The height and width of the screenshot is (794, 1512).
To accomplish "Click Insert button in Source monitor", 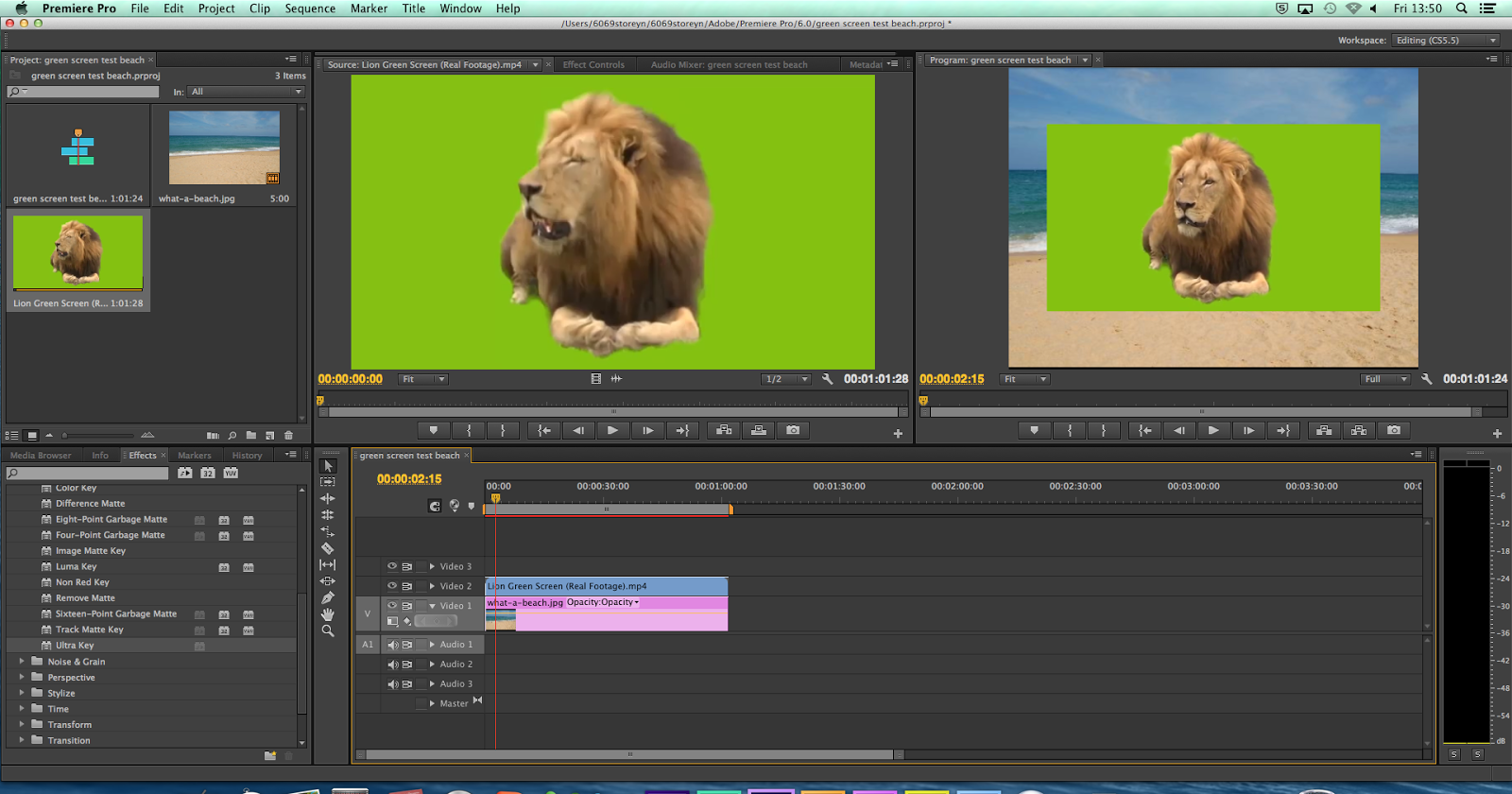I will 724,430.
